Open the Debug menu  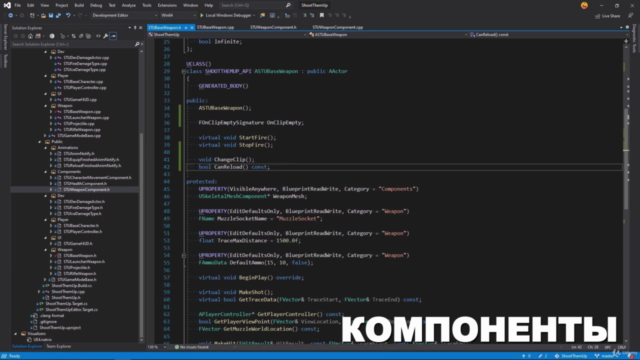pos(96,5)
